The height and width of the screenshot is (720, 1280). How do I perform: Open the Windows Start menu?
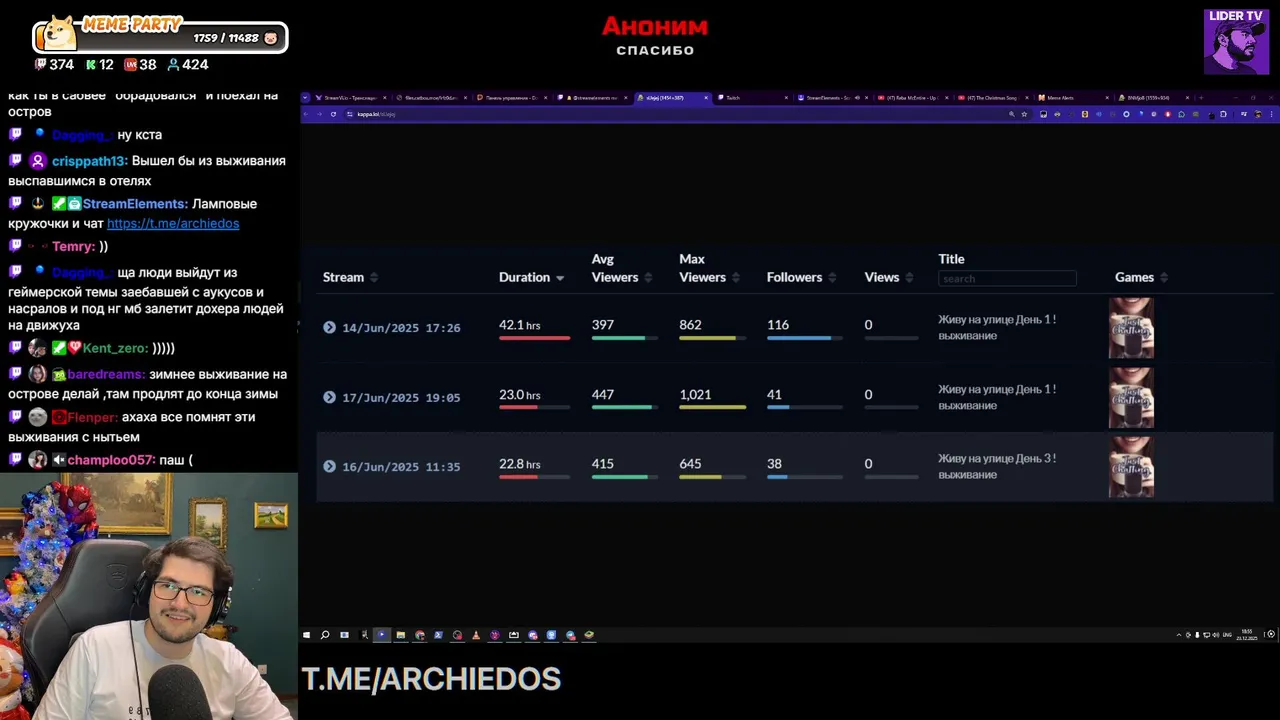click(x=306, y=635)
